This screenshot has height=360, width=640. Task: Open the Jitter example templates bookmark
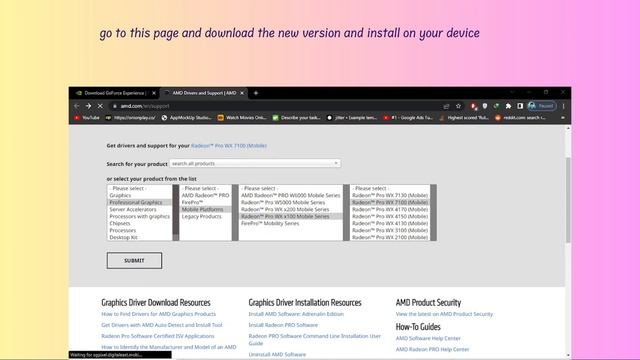[x=352, y=118]
